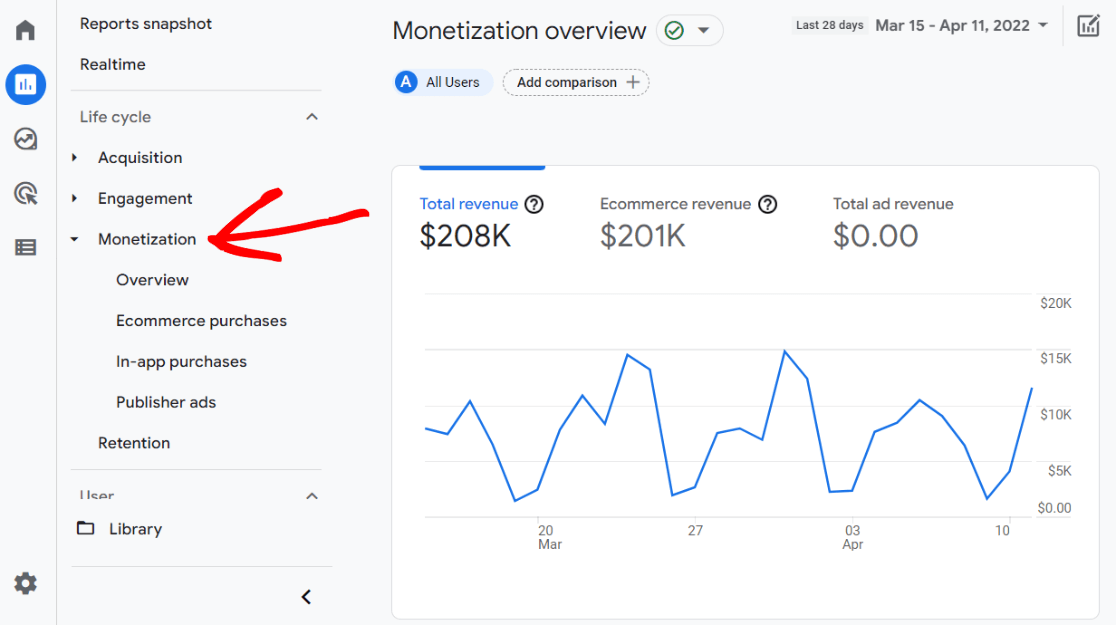The width and height of the screenshot is (1116, 625).
Task: Go to Reports snapshot
Action: coord(145,23)
